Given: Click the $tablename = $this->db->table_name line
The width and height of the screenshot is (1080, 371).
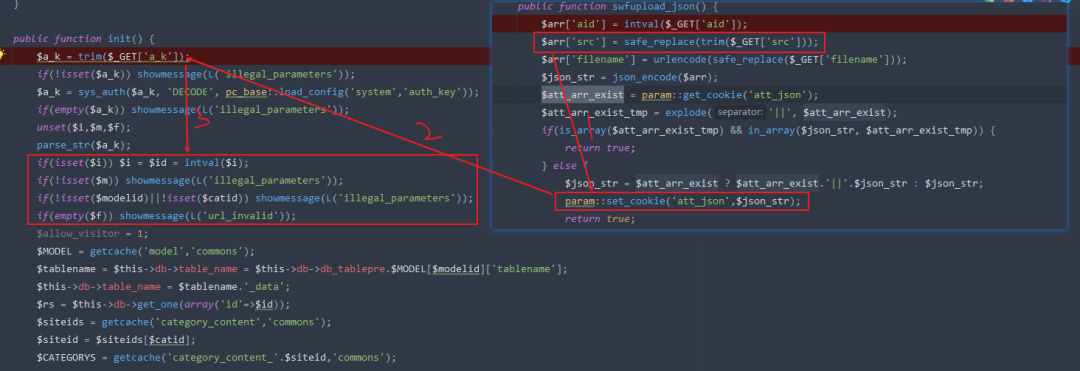Looking at the screenshot, I should (x=302, y=269).
